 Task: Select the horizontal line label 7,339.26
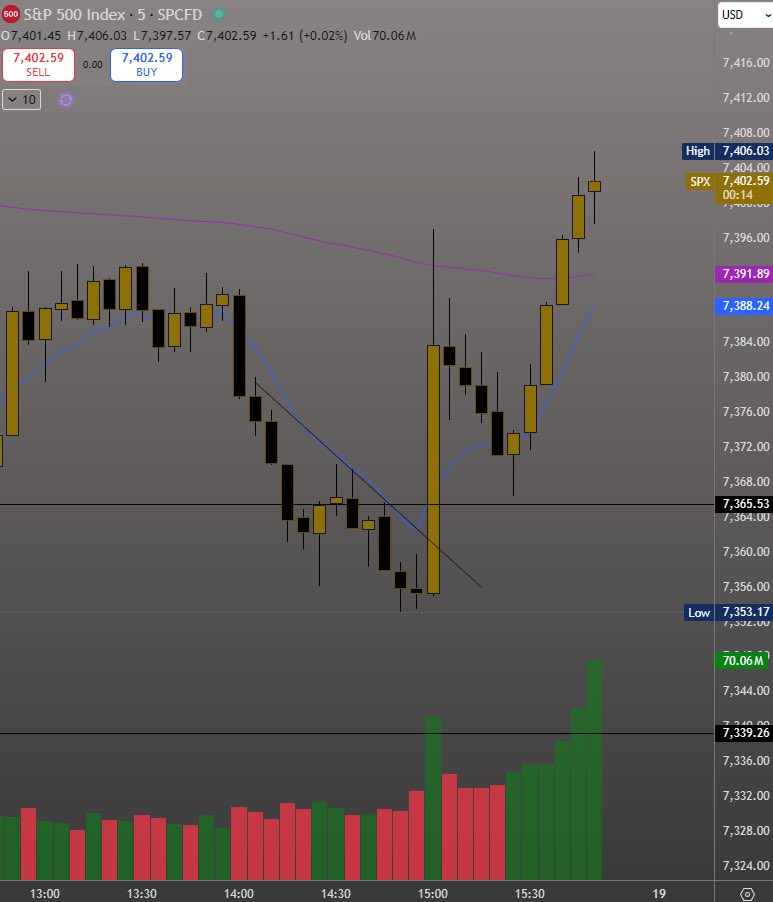pos(744,733)
